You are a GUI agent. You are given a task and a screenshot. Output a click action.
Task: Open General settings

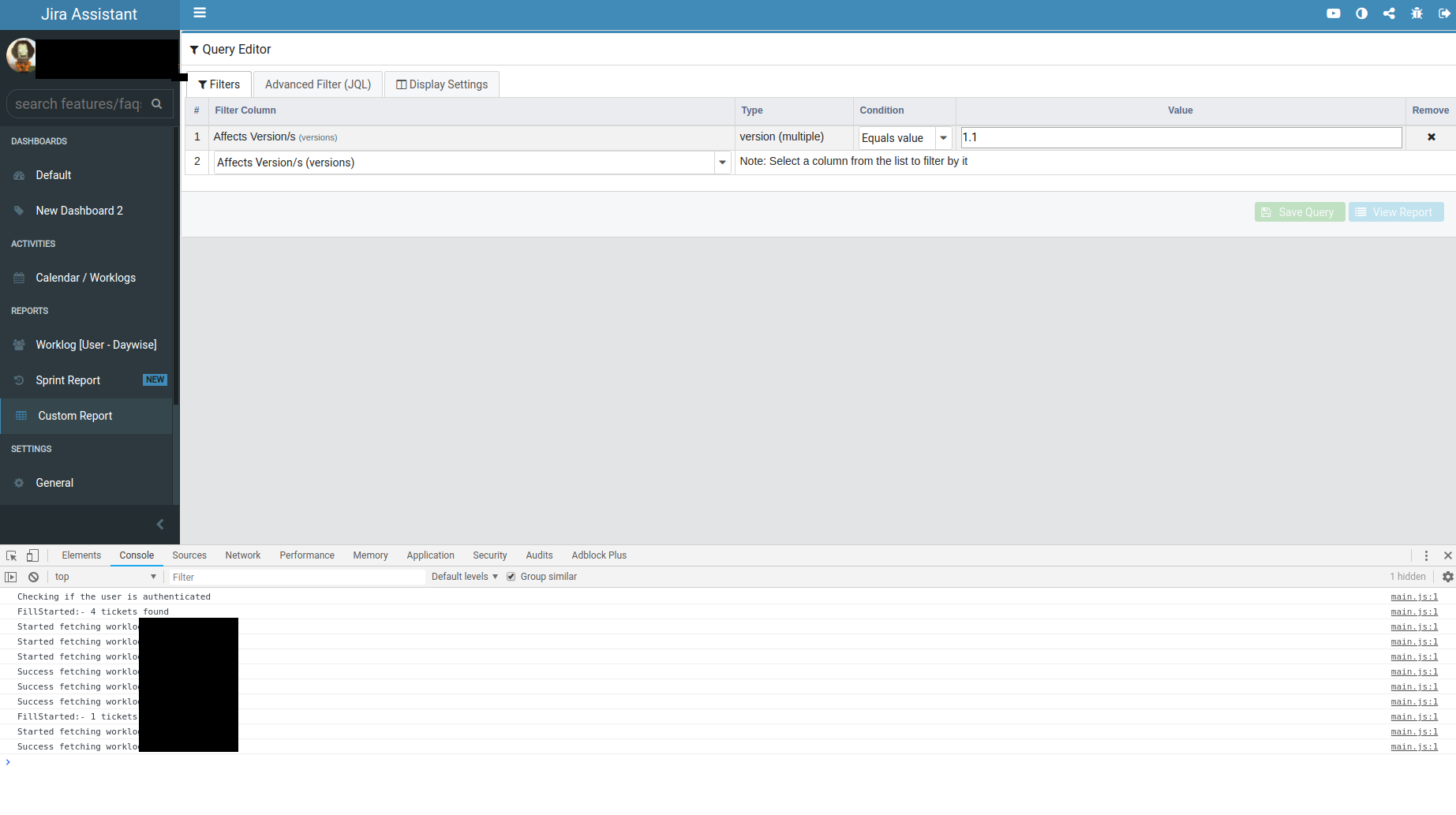point(54,483)
